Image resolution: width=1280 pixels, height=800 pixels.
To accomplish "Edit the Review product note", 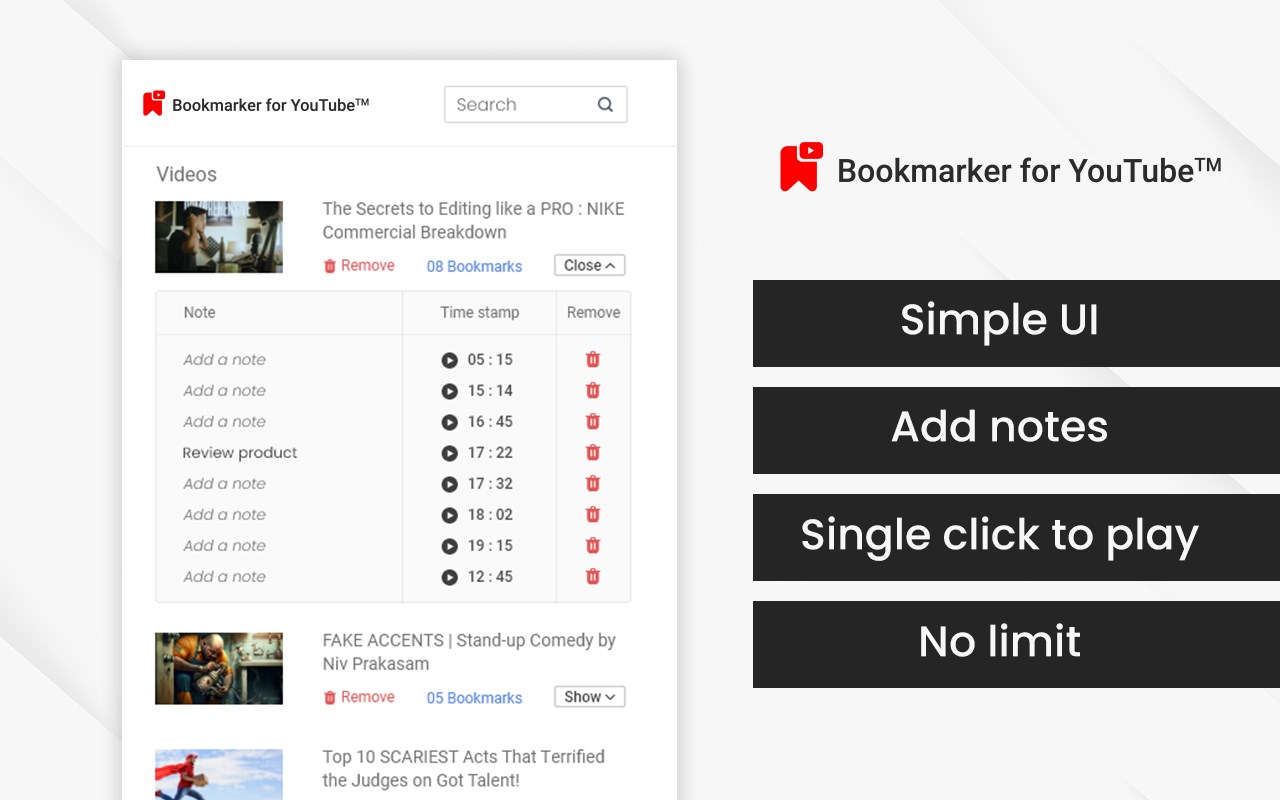I will [x=240, y=452].
